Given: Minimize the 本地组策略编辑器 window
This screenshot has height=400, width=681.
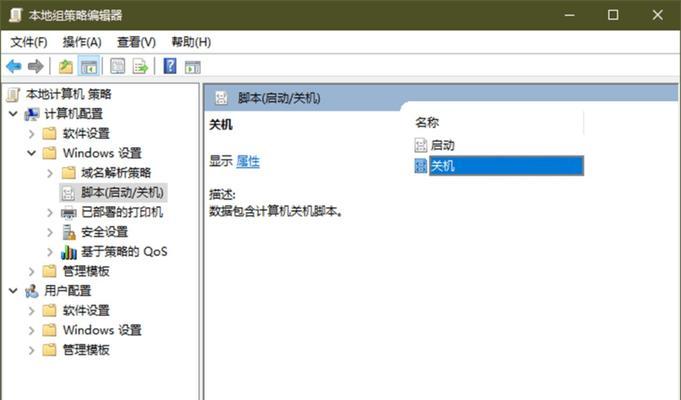Looking at the screenshot, I should pos(569,15).
